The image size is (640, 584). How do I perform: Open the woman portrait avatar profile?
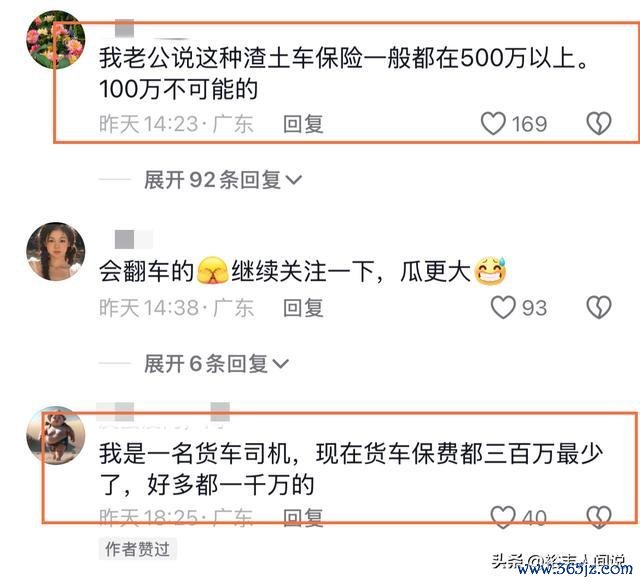56,251
